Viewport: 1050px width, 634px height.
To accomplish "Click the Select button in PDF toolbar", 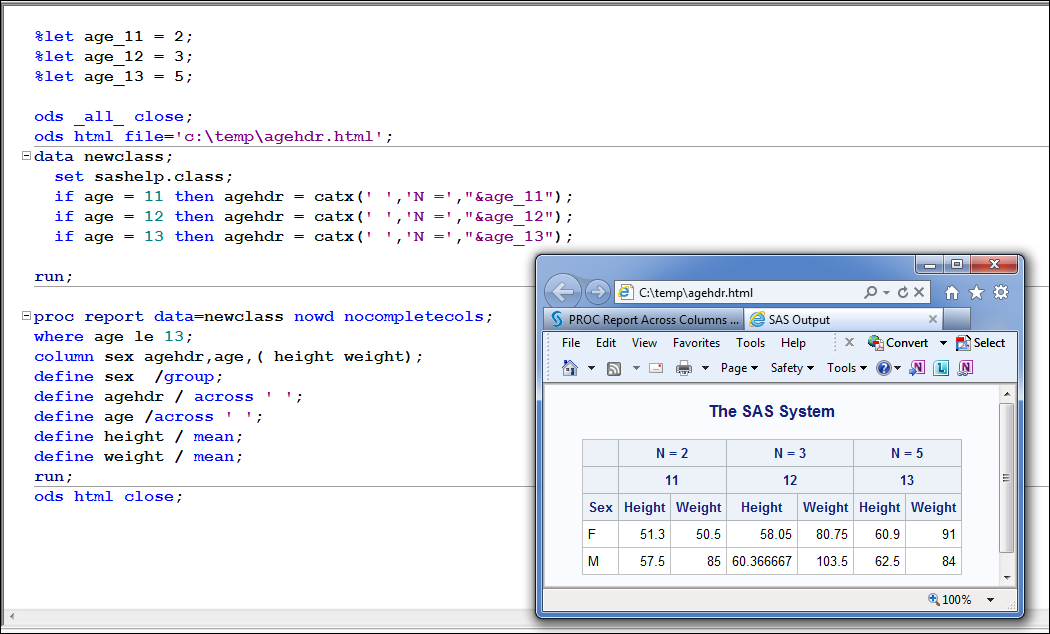I will [980, 343].
